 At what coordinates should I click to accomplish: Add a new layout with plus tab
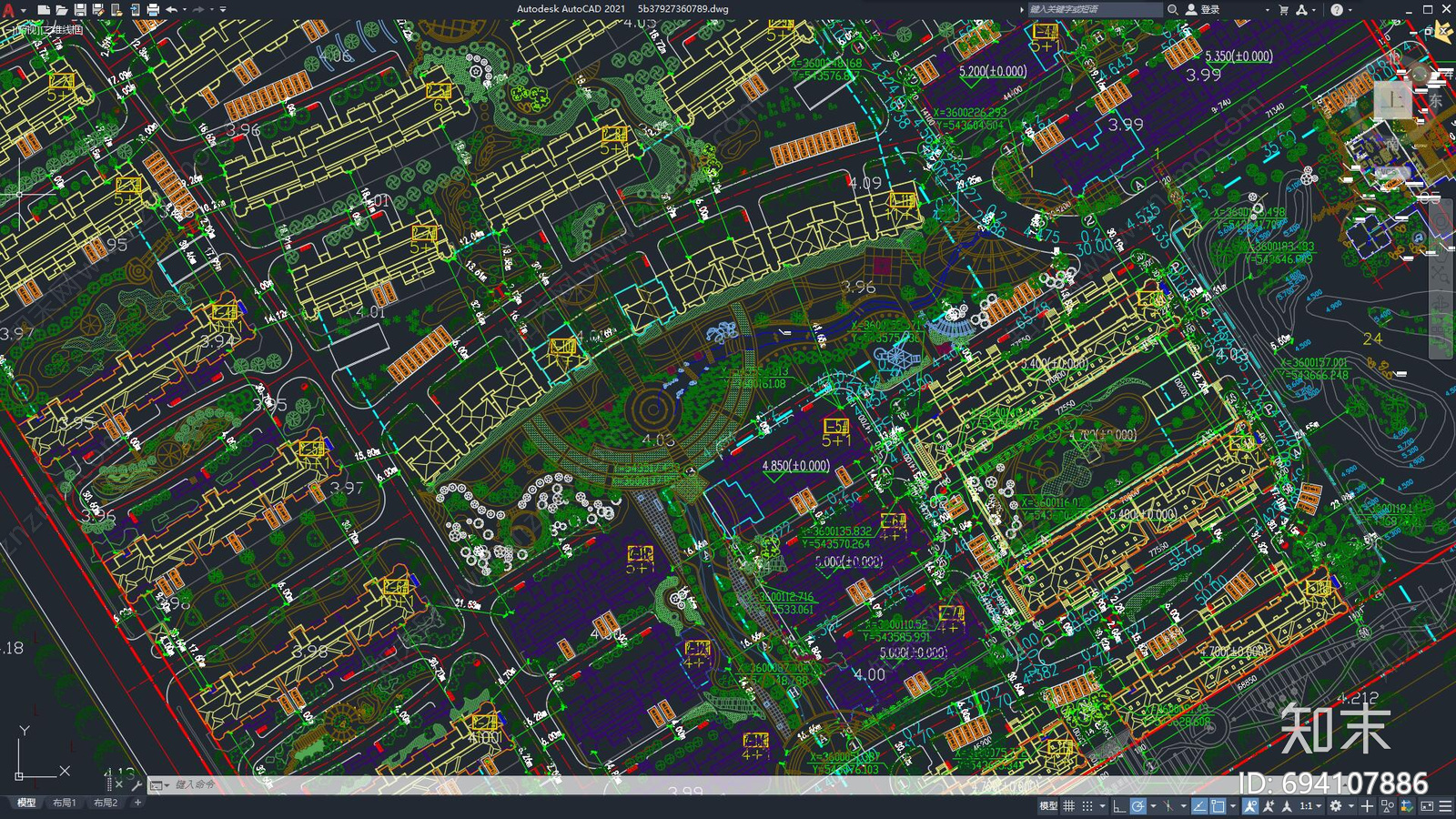[137, 803]
